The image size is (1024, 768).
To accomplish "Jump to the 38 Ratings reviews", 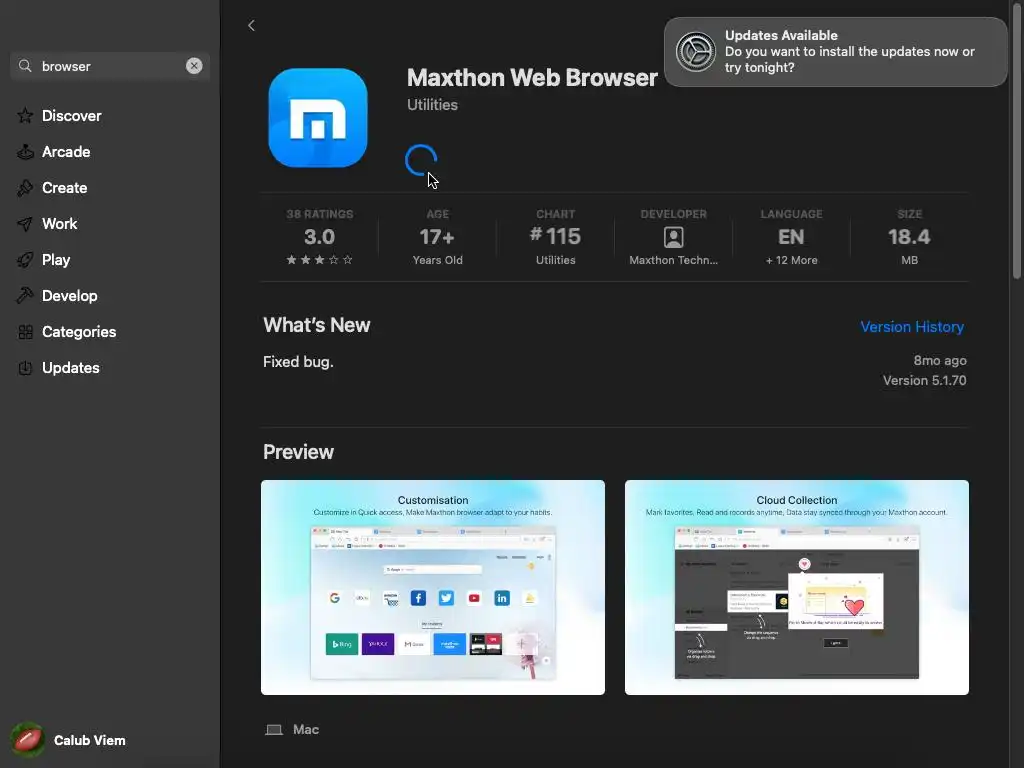I will pyautogui.click(x=319, y=236).
